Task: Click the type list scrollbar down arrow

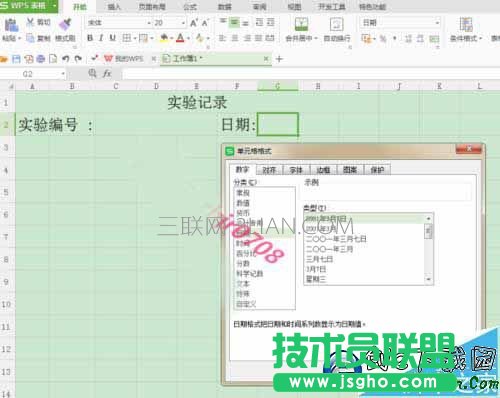Action: point(429,279)
